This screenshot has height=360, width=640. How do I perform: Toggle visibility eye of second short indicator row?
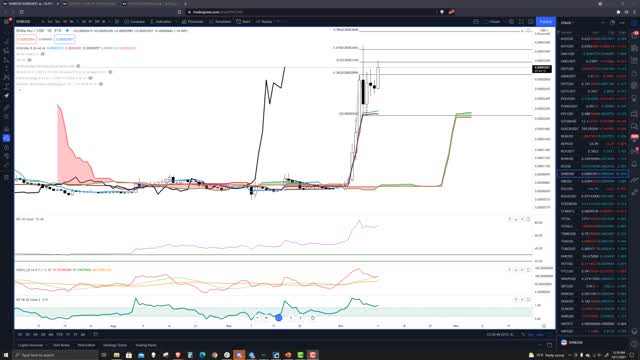(x=29, y=60)
